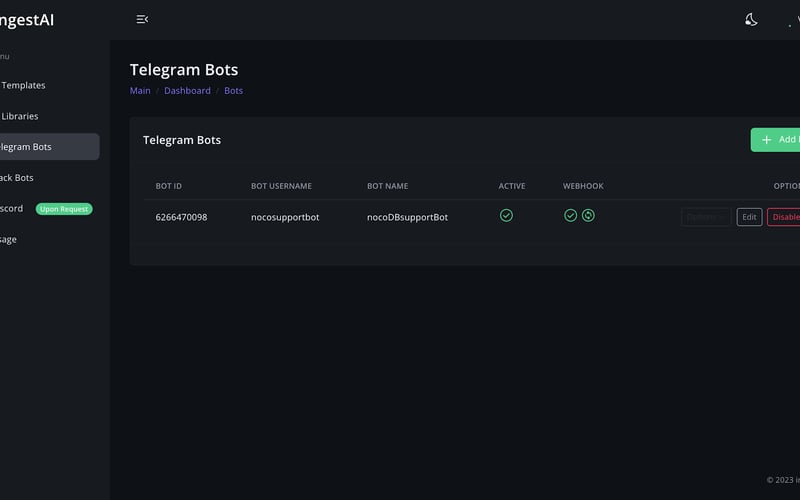Screen dimensions: 800x500
Task: Open the Discord sidebar item
Action: [x=12, y=208]
